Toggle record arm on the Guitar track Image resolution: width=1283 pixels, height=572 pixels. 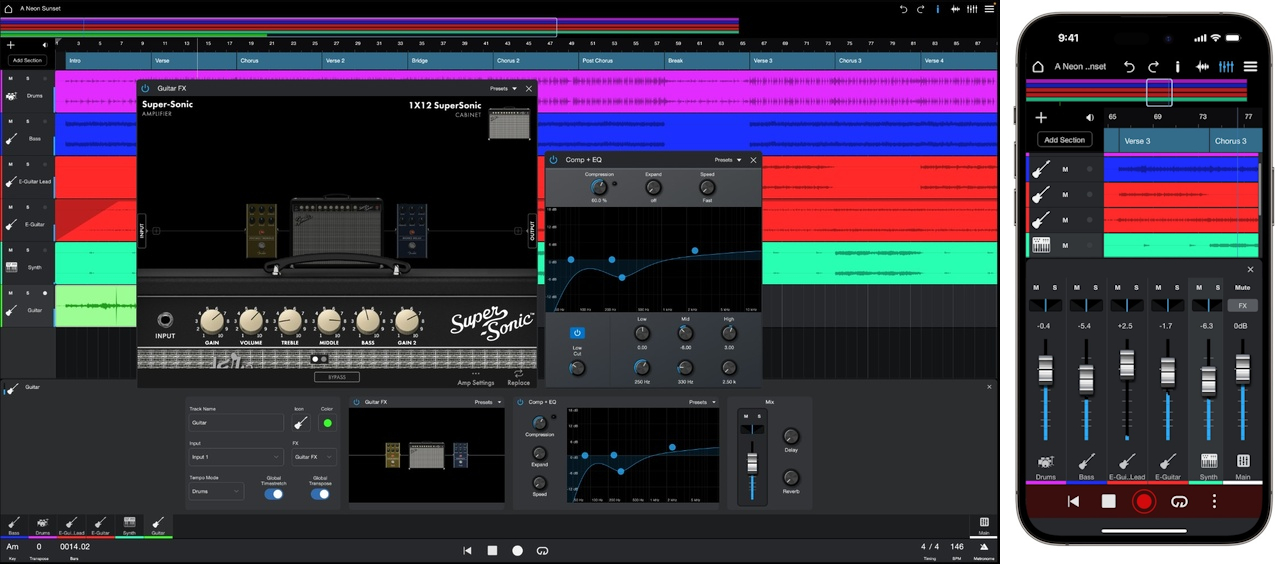coord(45,293)
